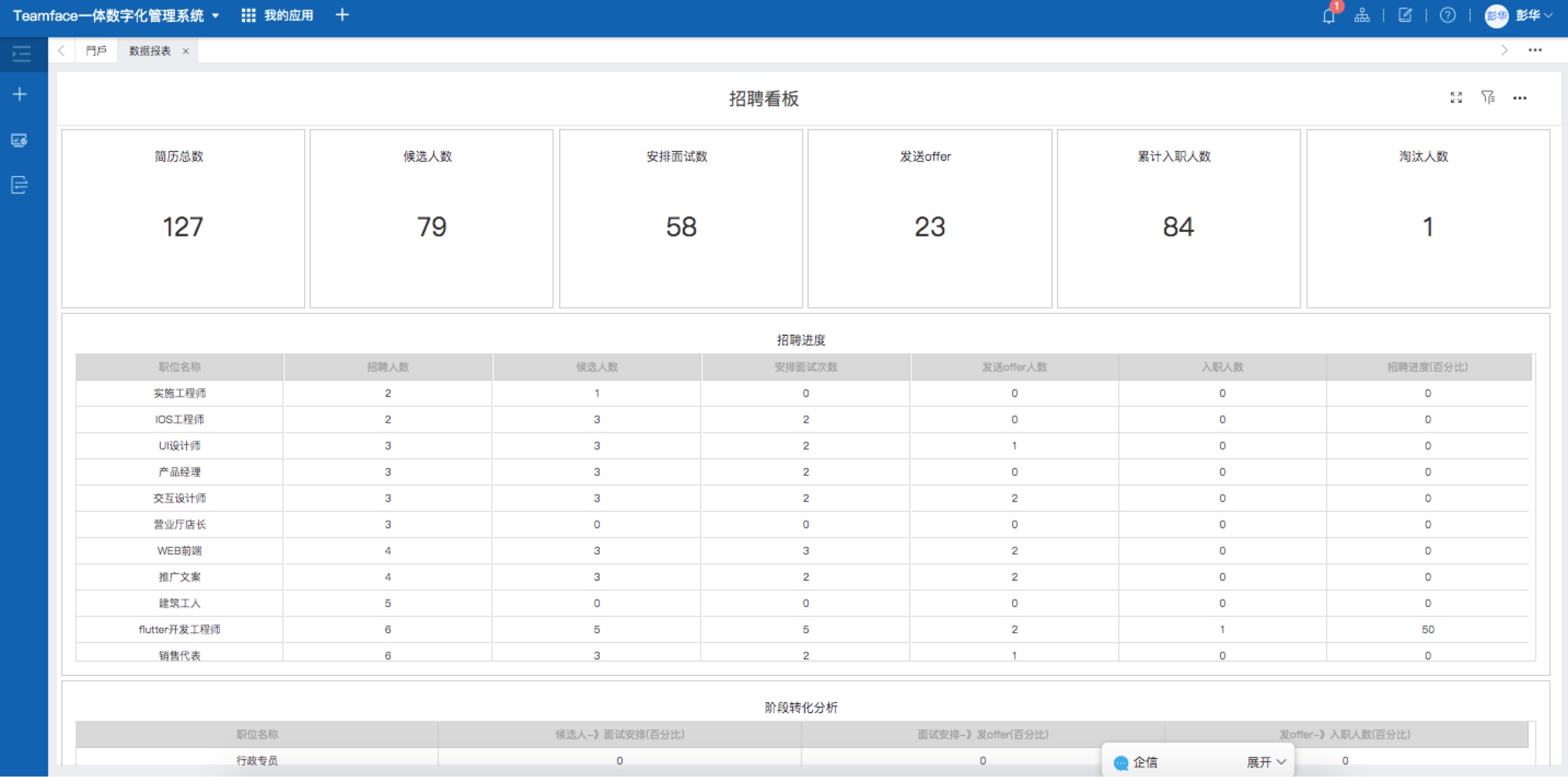The height and width of the screenshot is (777, 1568).
Task: Select the 实施工程师 row
Action: [x=802, y=394]
